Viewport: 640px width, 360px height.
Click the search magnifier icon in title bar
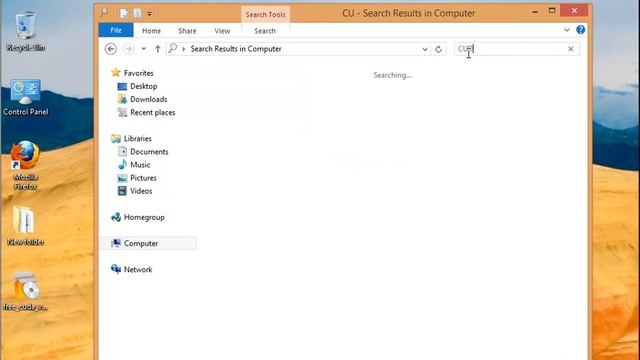pyautogui.click(x=104, y=13)
